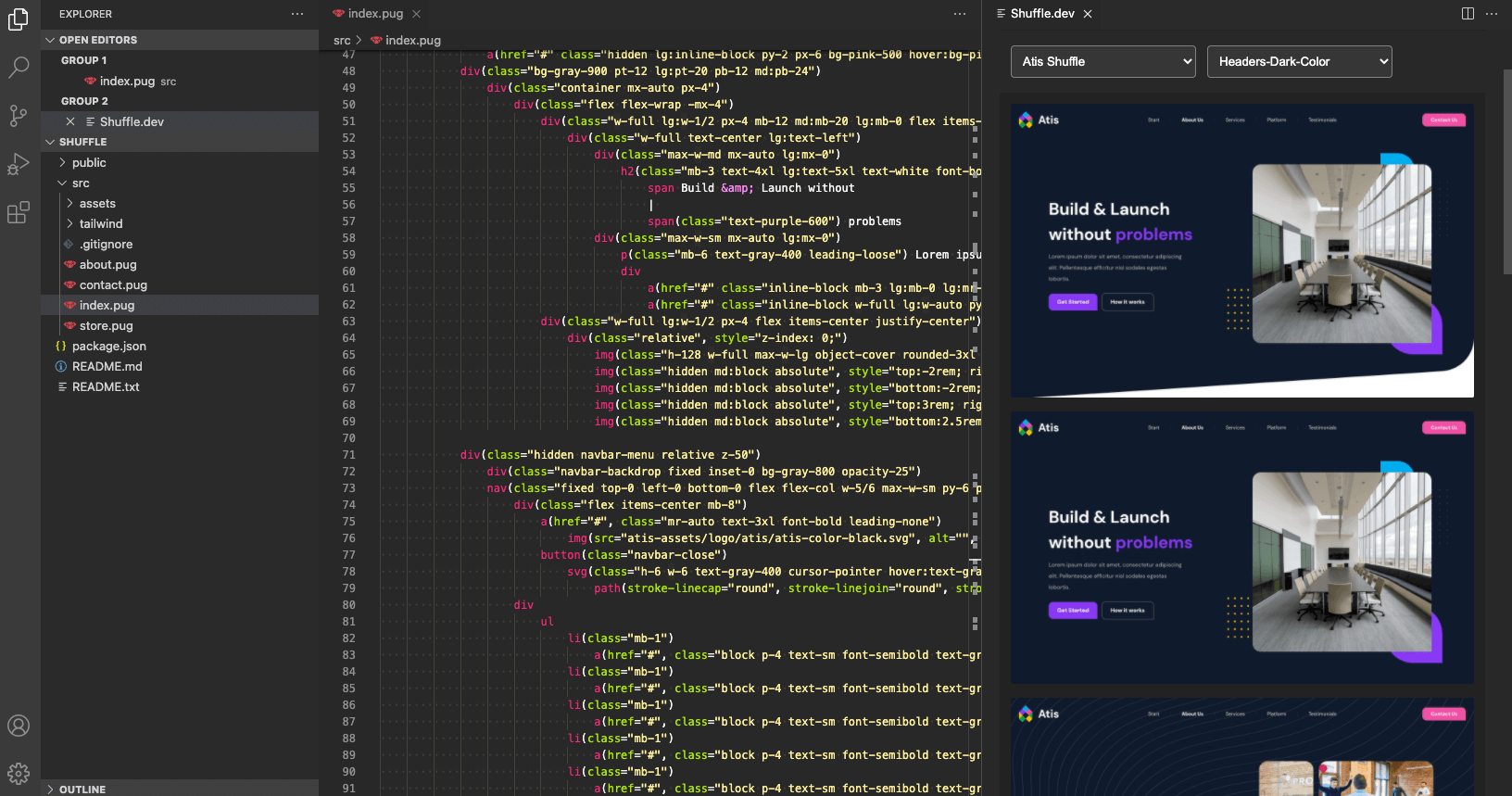Expand the assets folder
Screen dimensions: 1512x796
click(97, 204)
